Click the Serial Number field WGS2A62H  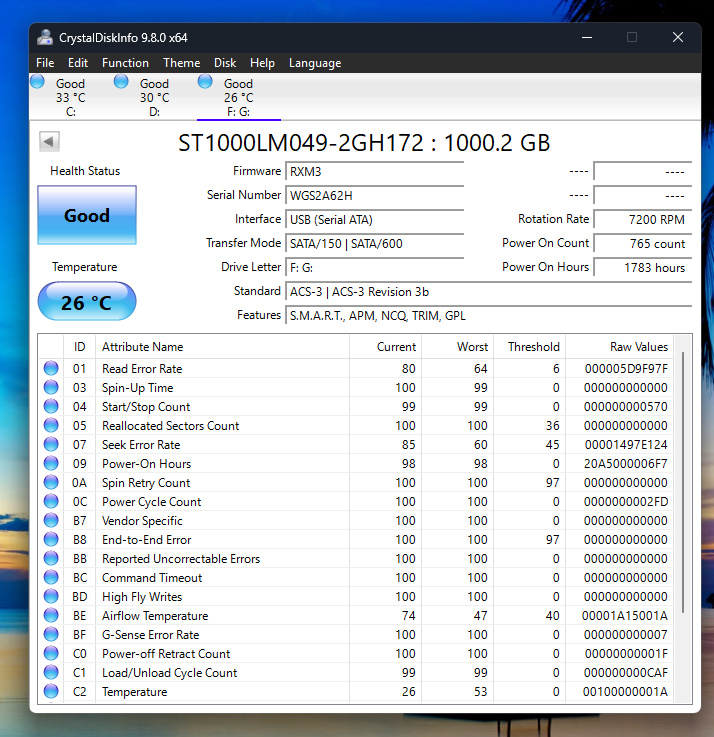tap(375, 196)
